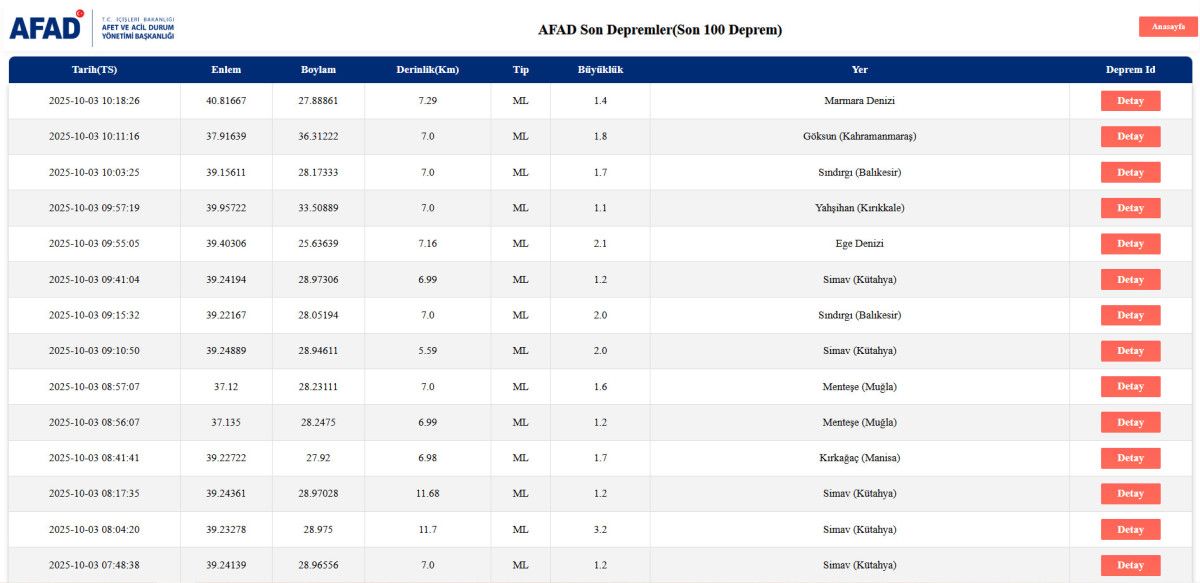Click the Enlem column header
This screenshot has height=583, width=1200.
tap(226, 70)
